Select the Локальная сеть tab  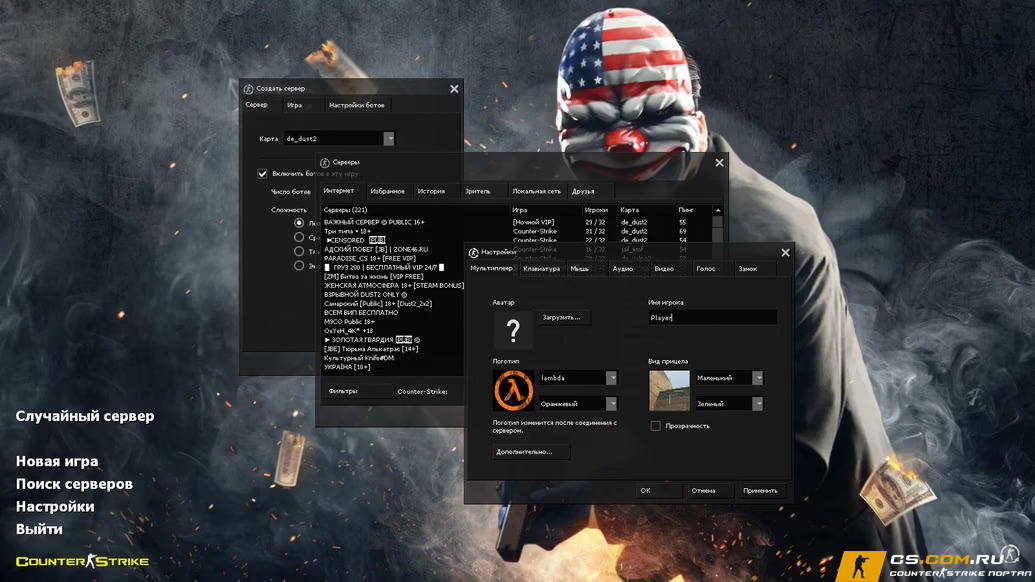pyautogui.click(x=537, y=191)
